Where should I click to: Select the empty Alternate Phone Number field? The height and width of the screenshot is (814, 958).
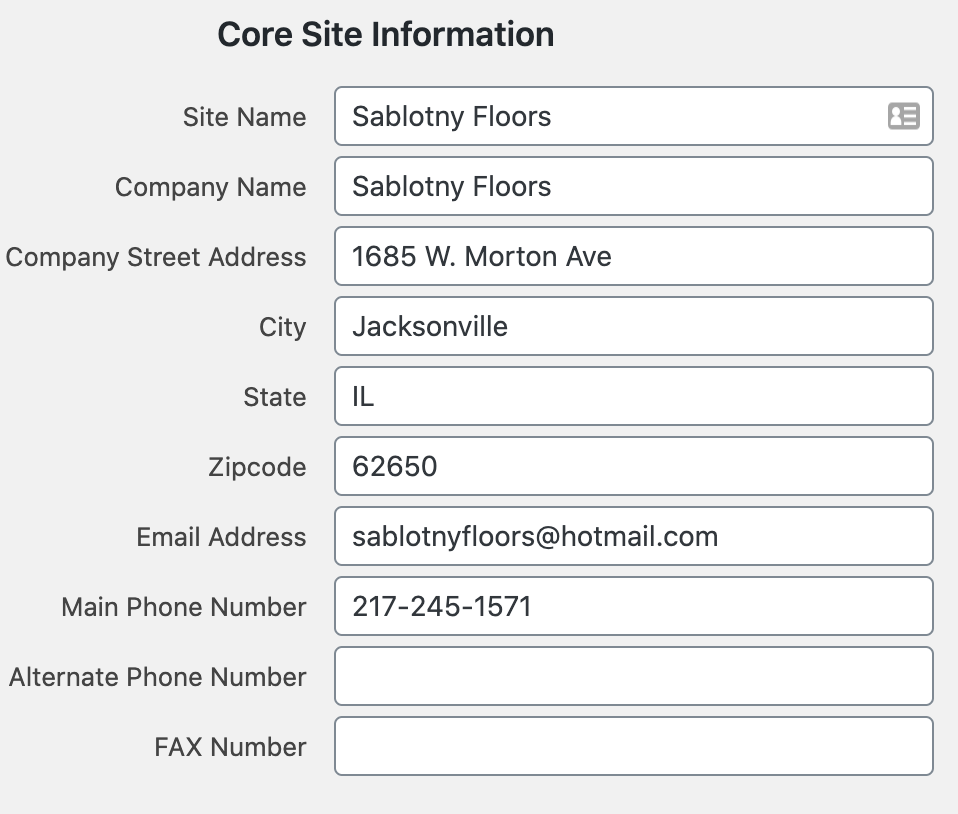coord(634,676)
